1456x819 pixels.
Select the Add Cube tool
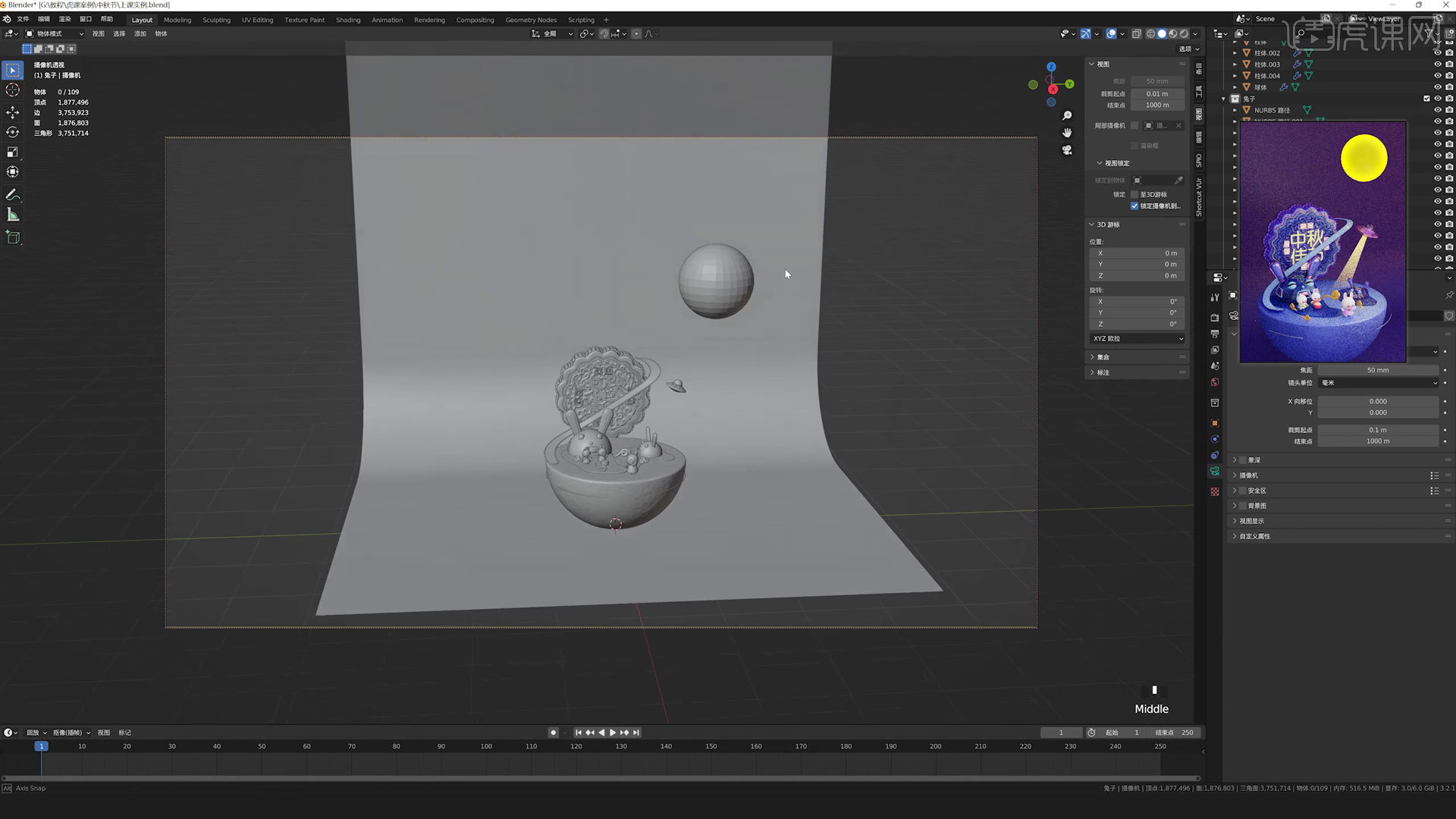13,237
